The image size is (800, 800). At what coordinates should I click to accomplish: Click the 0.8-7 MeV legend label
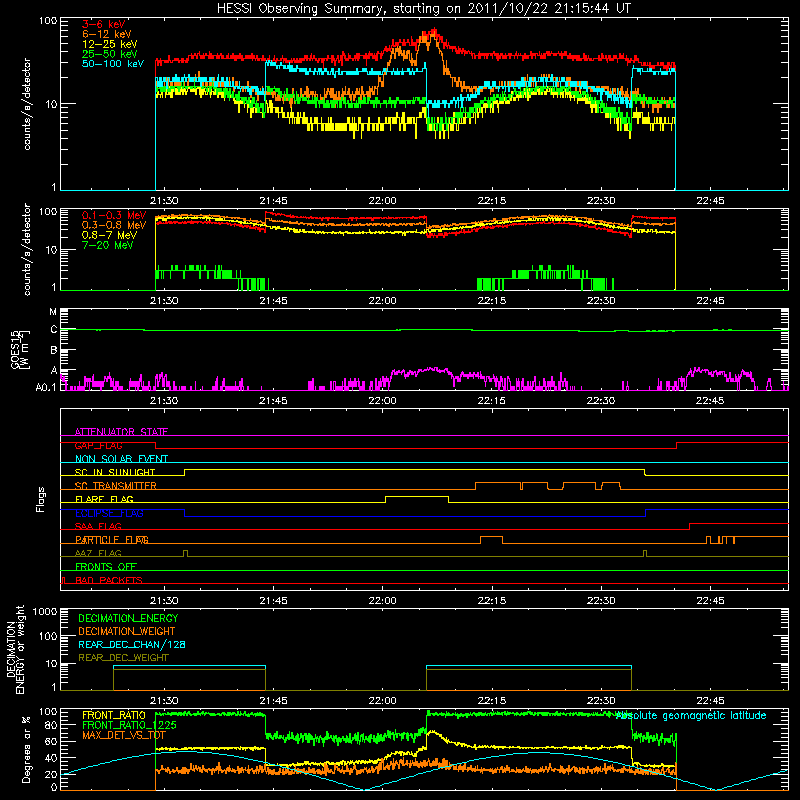(109, 235)
